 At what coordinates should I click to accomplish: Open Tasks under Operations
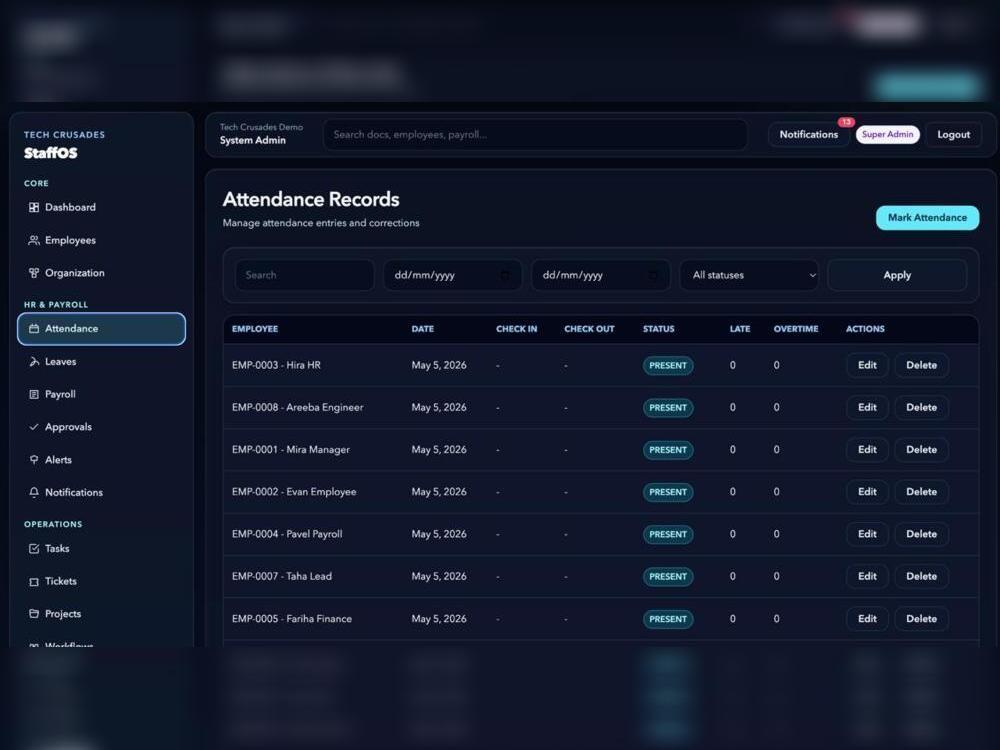[x=101, y=548]
